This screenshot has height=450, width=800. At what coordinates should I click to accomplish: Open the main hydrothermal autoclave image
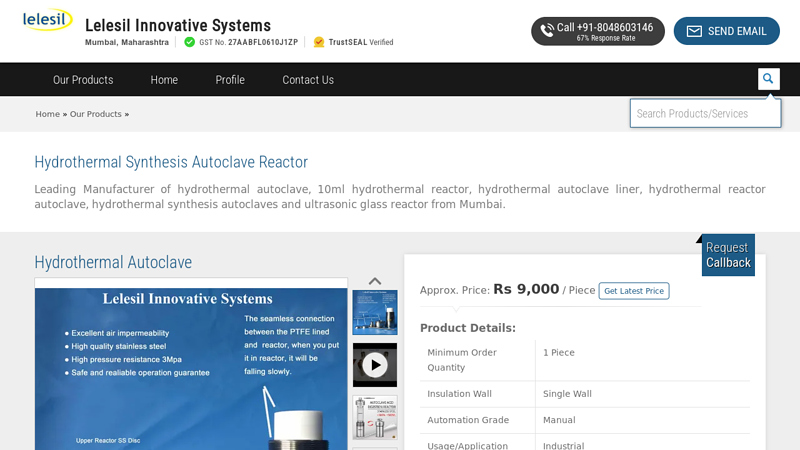point(191,369)
